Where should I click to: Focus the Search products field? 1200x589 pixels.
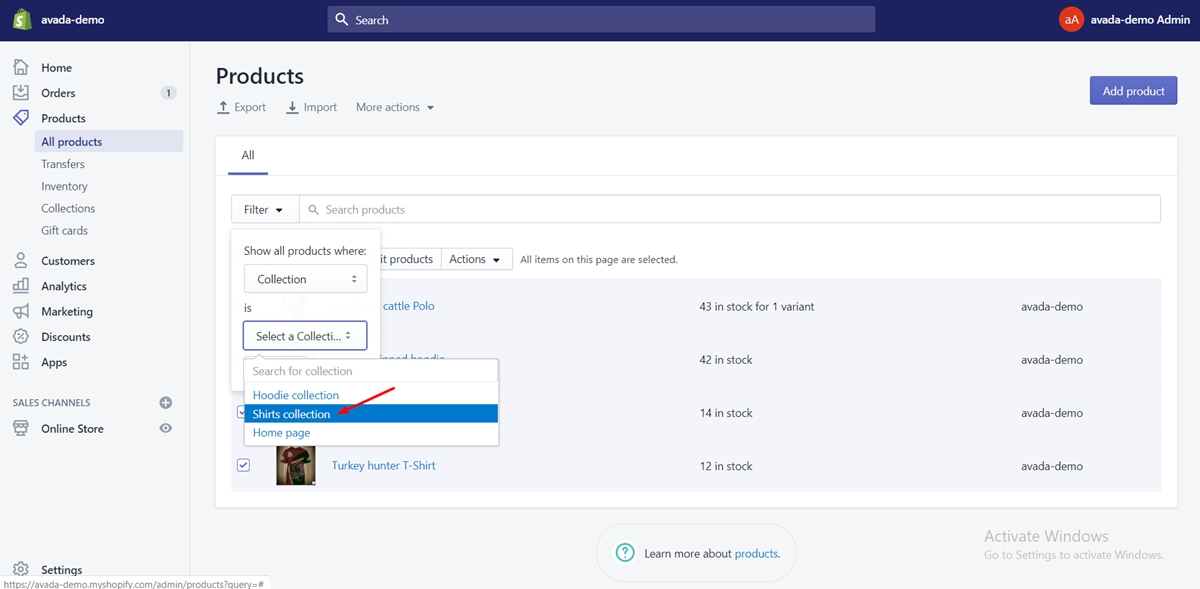point(730,209)
